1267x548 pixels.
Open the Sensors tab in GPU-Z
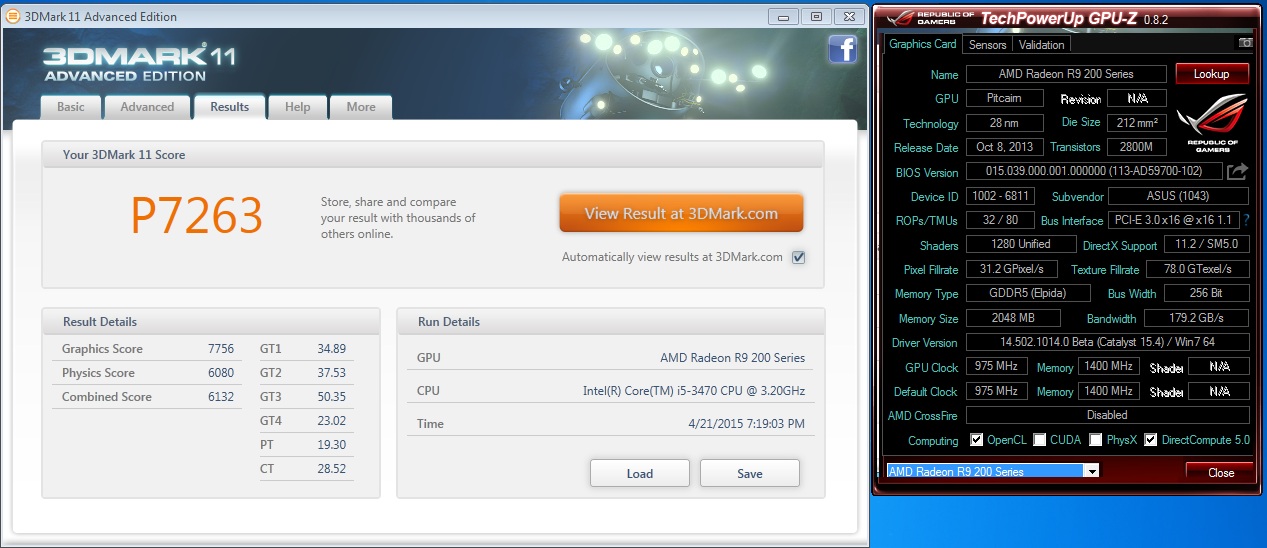(x=988, y=44)
